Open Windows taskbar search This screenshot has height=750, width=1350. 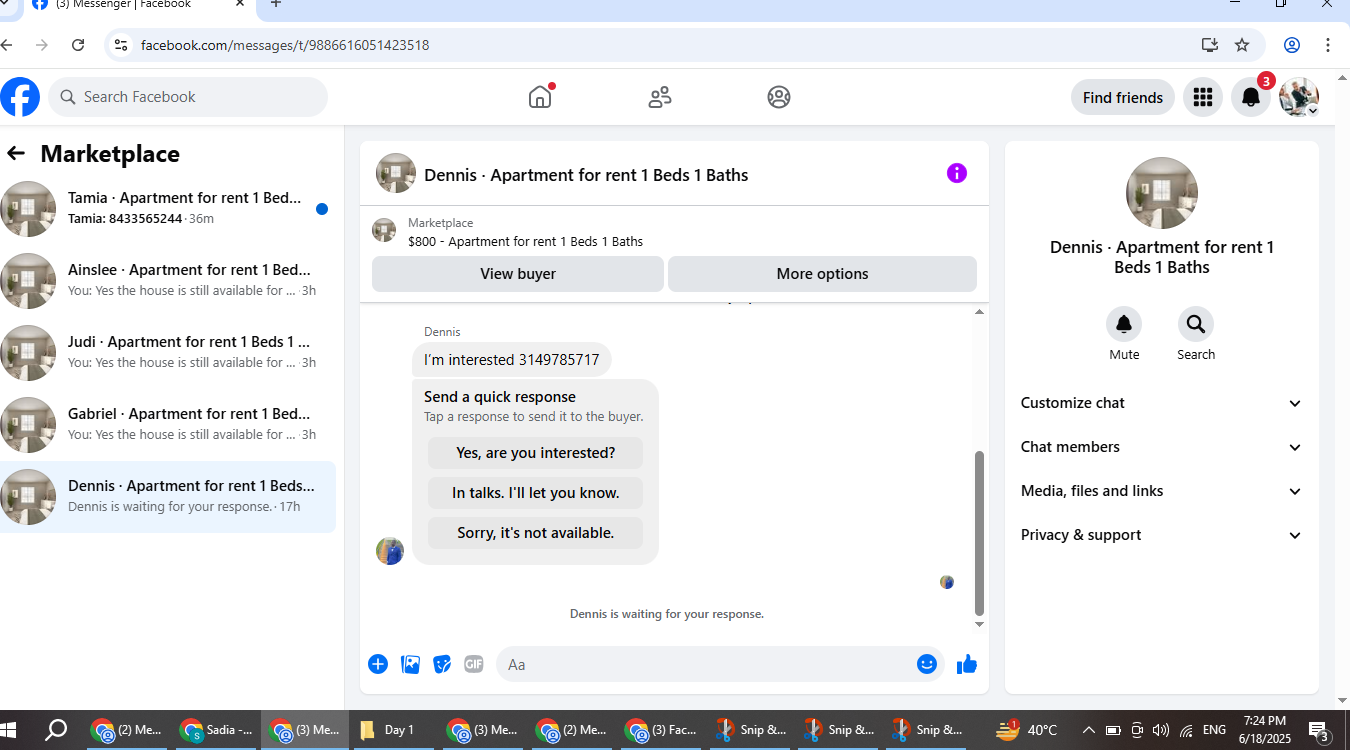(56, 730)
